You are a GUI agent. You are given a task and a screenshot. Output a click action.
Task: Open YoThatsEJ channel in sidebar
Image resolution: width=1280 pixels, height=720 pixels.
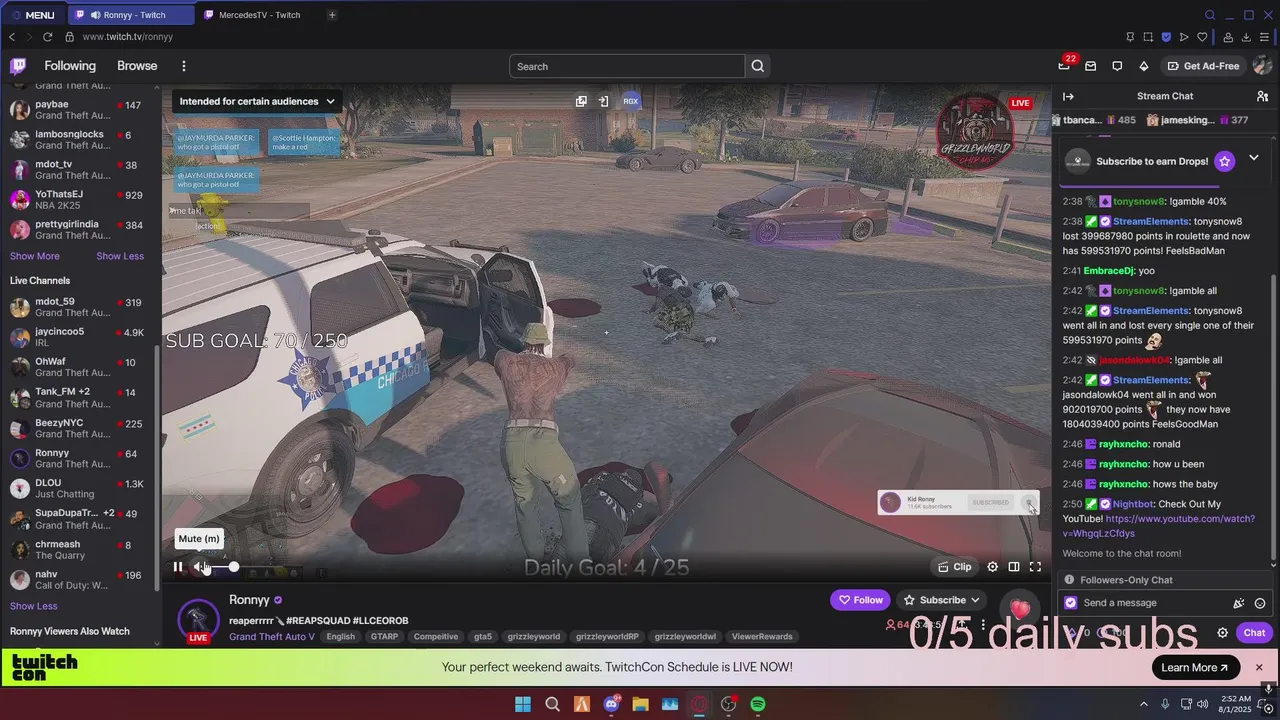click(x=80, y=199)
